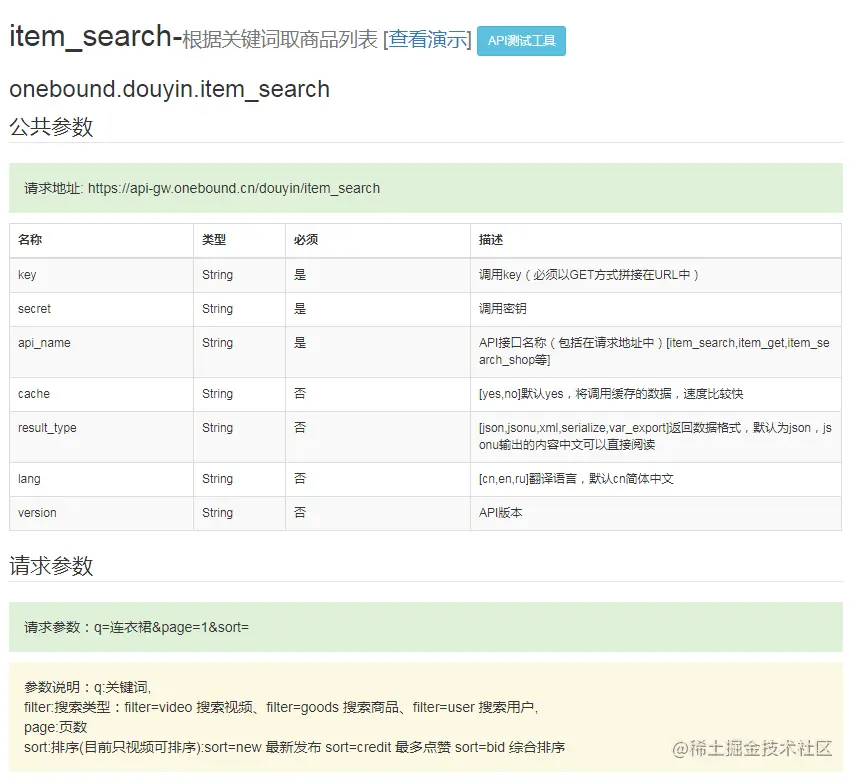
Task: Click the 参数说明：q:关键词 line
Action: (88, 687)
